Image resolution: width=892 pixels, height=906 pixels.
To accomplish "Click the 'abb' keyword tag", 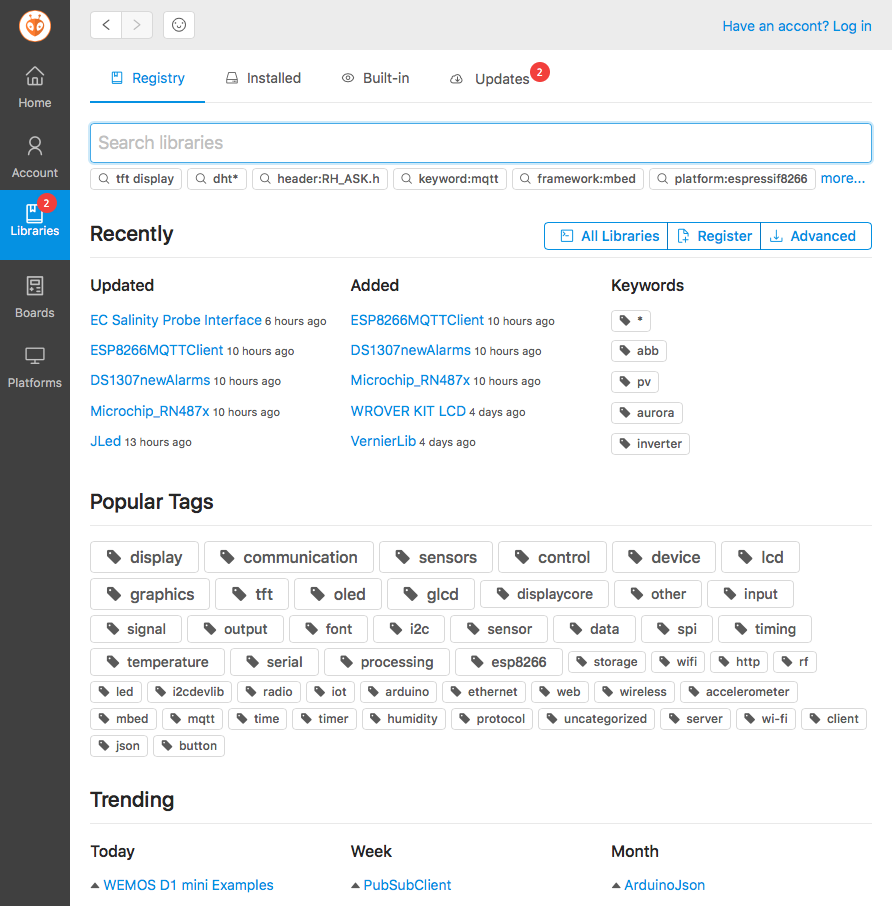I will [x=639, y=351].
